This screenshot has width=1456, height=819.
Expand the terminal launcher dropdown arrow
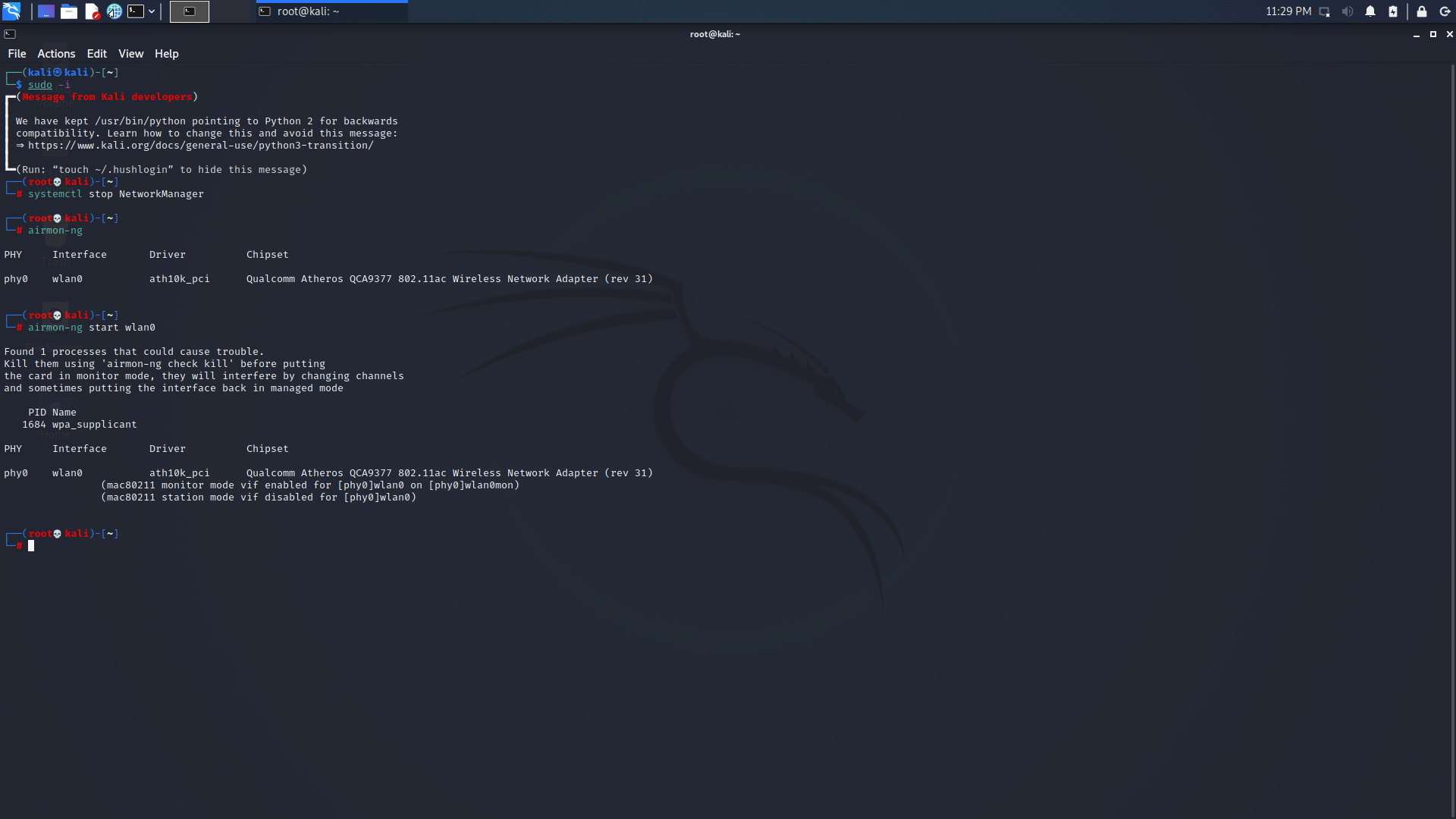tap(152, 11)
